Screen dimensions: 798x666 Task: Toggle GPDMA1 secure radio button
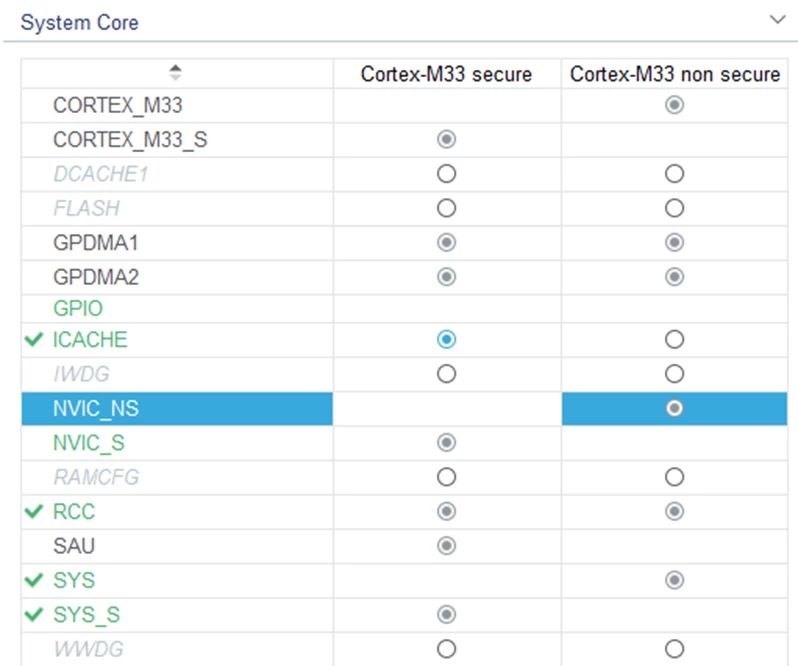pos(446,243)
